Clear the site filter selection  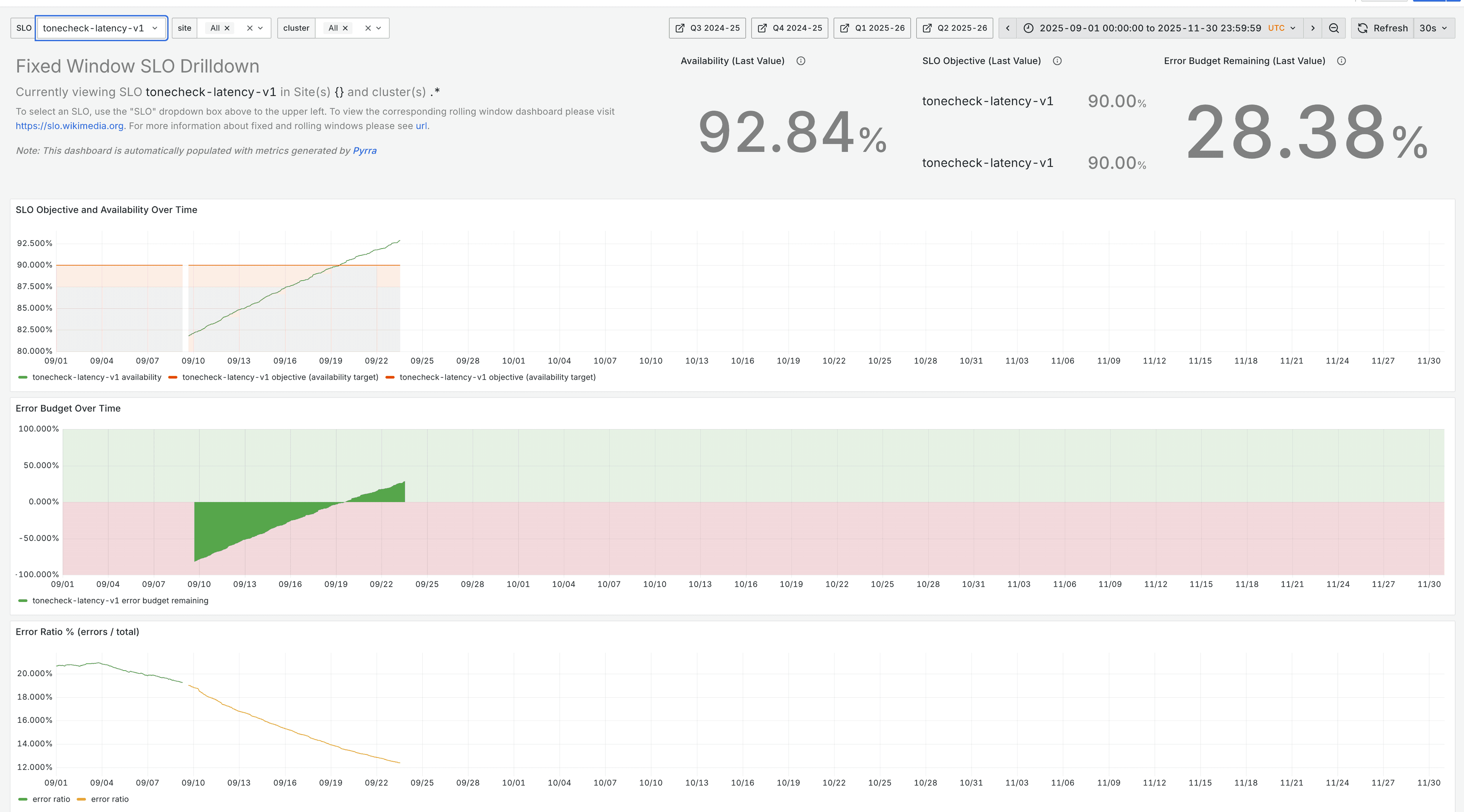pos(249,28)
